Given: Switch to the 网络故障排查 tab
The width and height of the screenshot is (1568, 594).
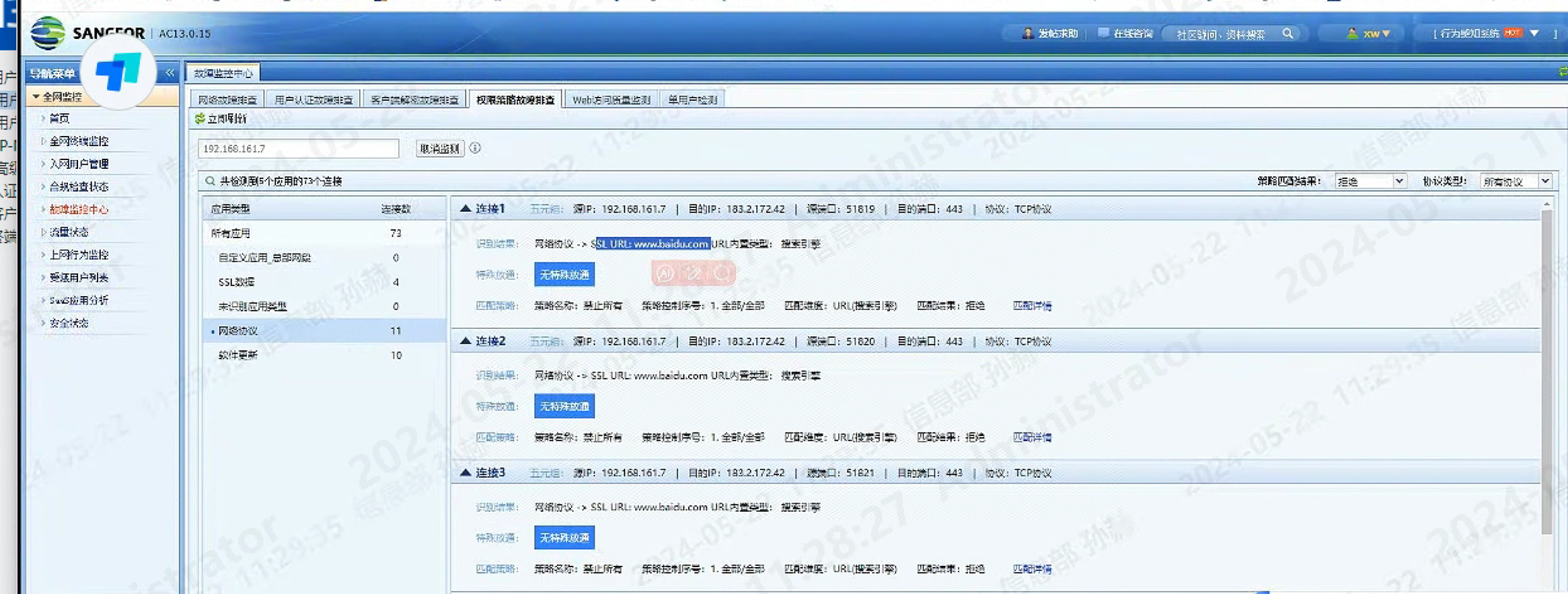Looking at the screenshot, I should click(227, 100).
